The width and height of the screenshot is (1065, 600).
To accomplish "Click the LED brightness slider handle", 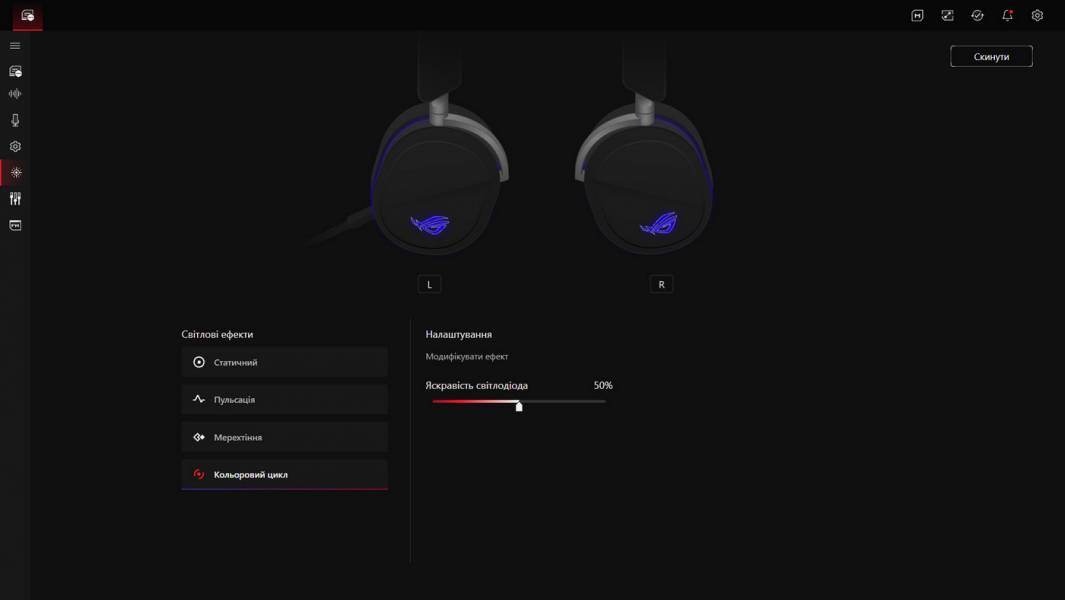I will (x=519, y=406).
